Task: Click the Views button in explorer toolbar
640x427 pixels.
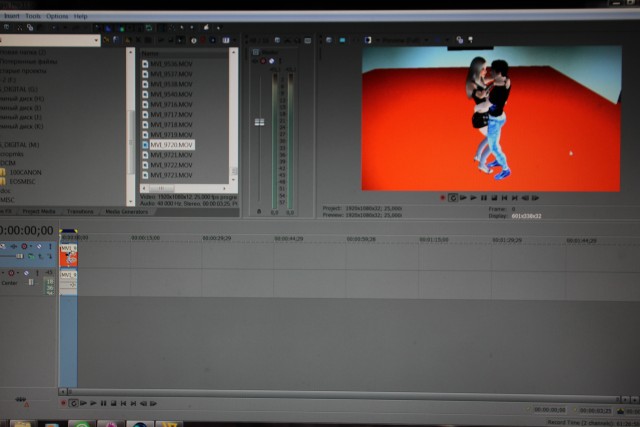Action: pyautogui.click(x=226, y=40)
